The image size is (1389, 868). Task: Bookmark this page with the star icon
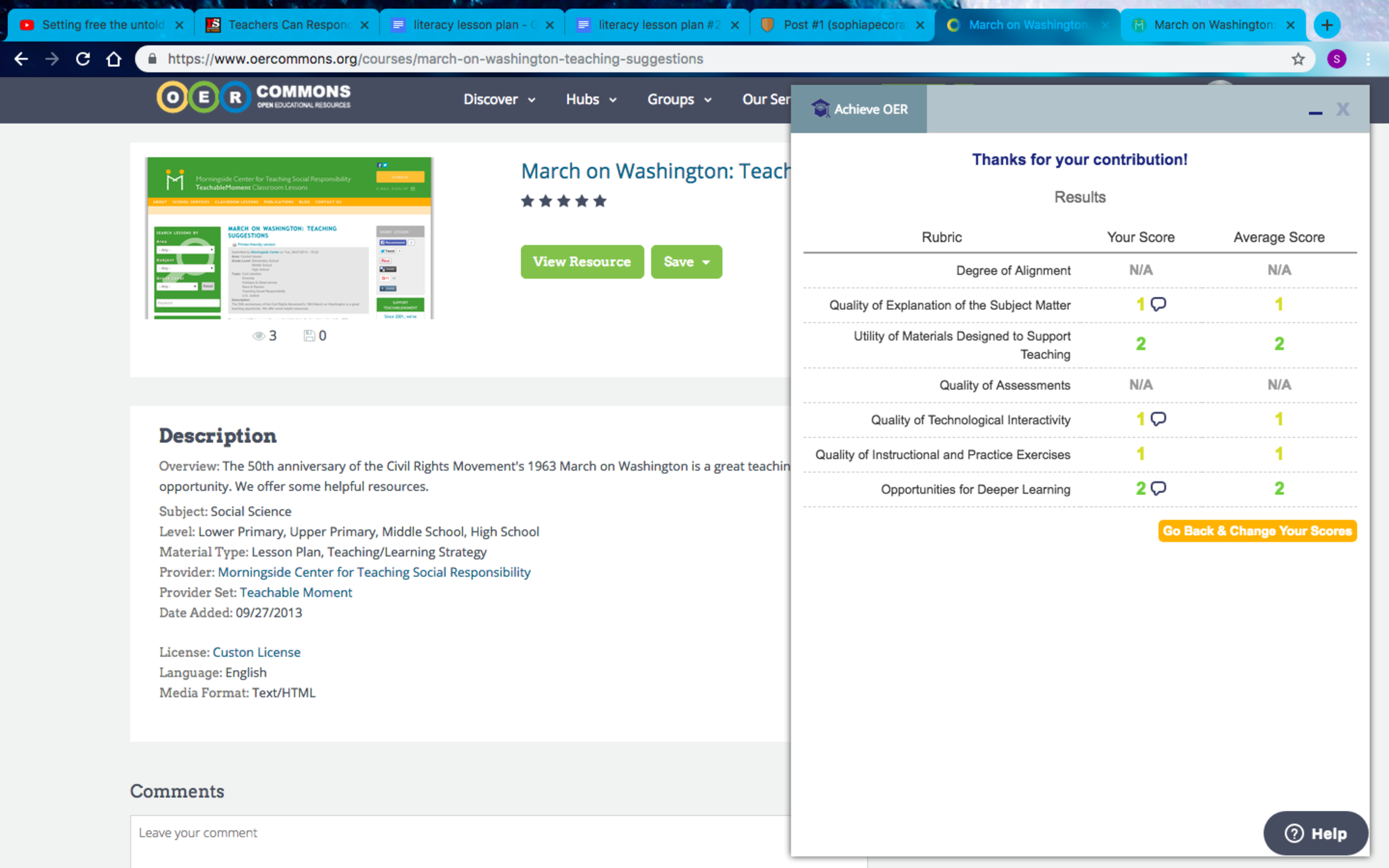(1297, 59)
